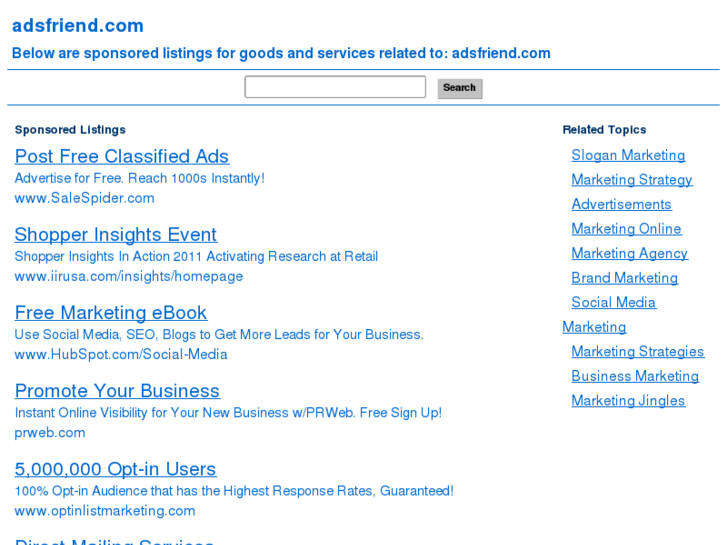The image size is (727, 545).
Task: Open the Free Marketing eBook listing
Action: point(110,312)
